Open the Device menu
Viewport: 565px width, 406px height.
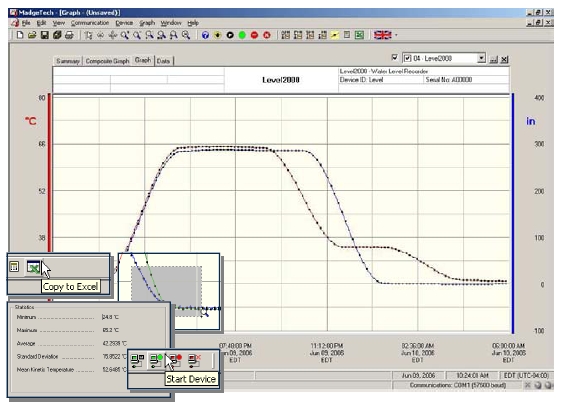point(124,23)
